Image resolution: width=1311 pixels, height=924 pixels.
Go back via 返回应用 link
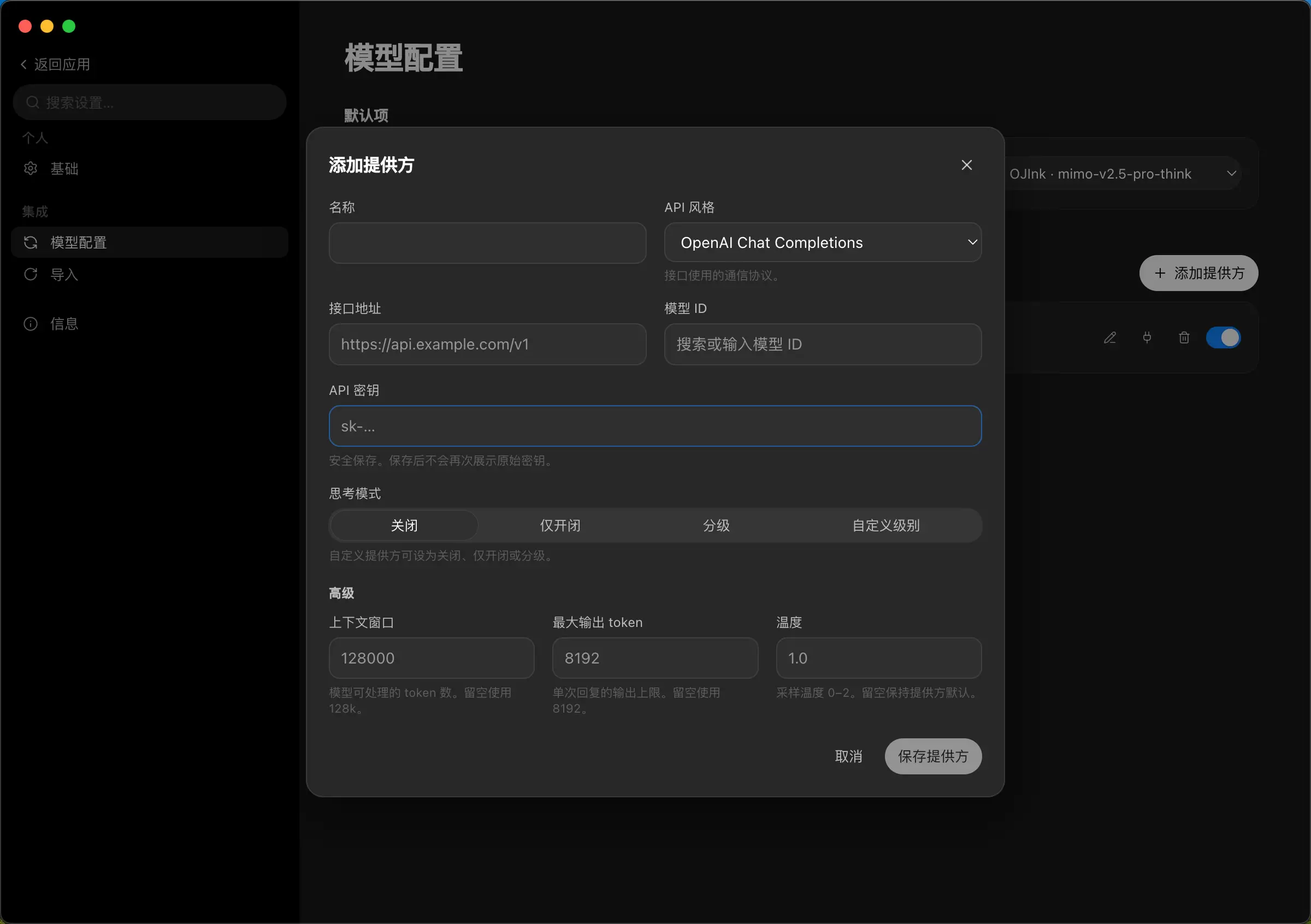point(55,64)
